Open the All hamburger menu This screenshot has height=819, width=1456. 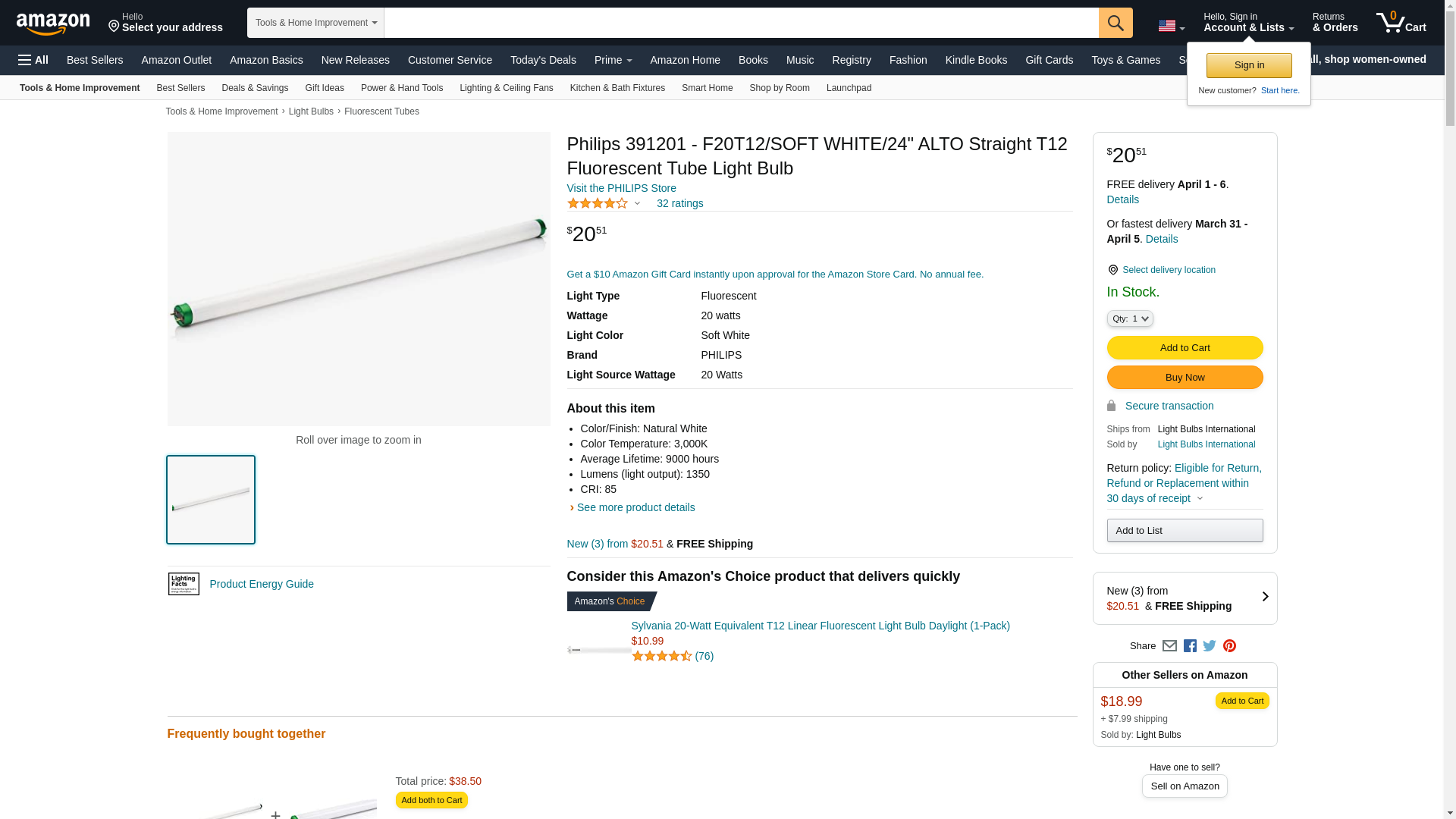click(33, 60)
